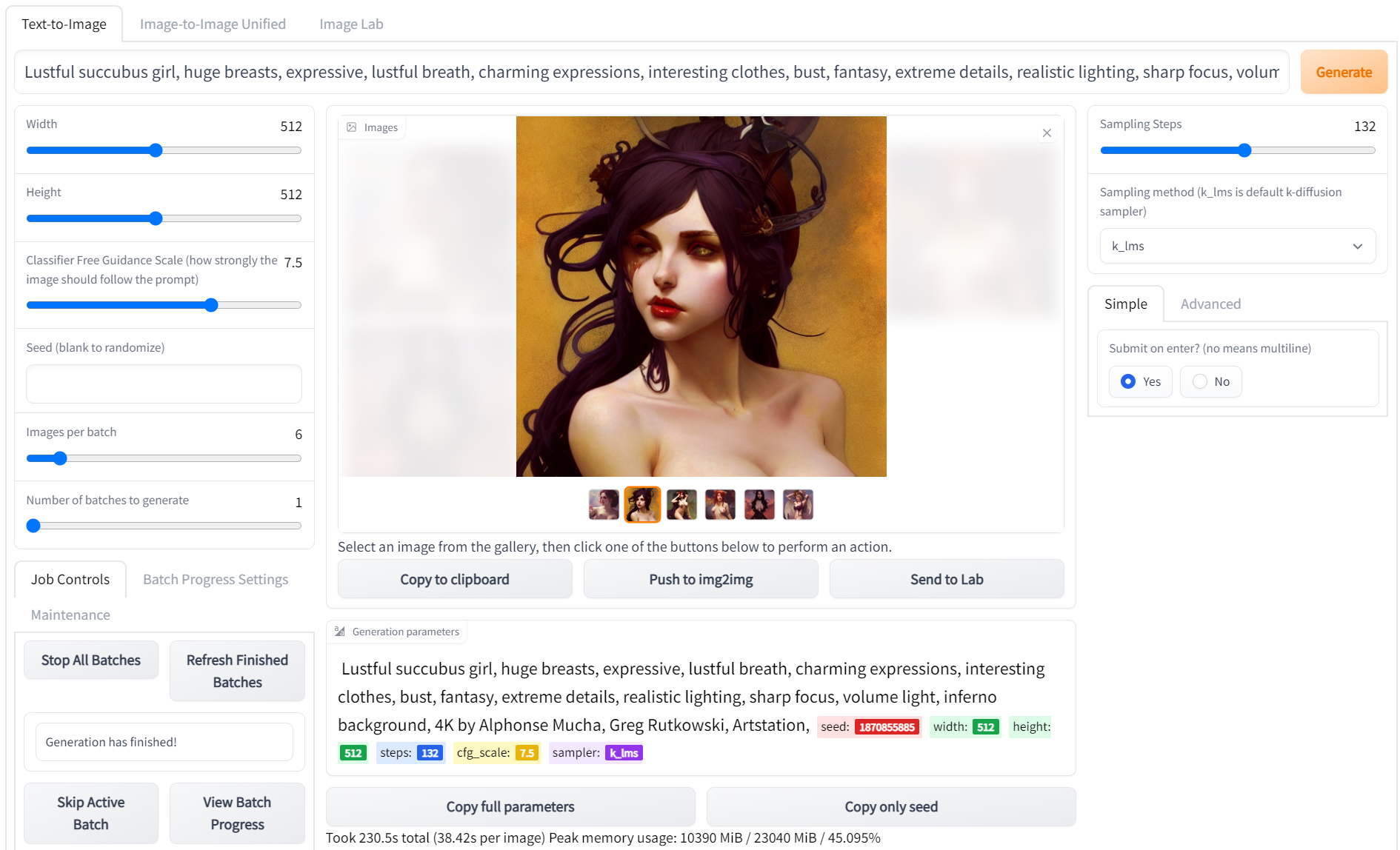Close the image preview with the X icon
This screenshot has height=850, width=1400.
click(1047, 133)
